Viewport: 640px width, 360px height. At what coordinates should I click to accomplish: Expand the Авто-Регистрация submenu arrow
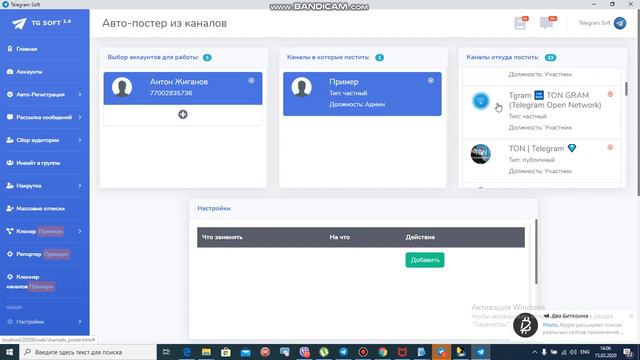pyautogui.click(x=80, y=94)
